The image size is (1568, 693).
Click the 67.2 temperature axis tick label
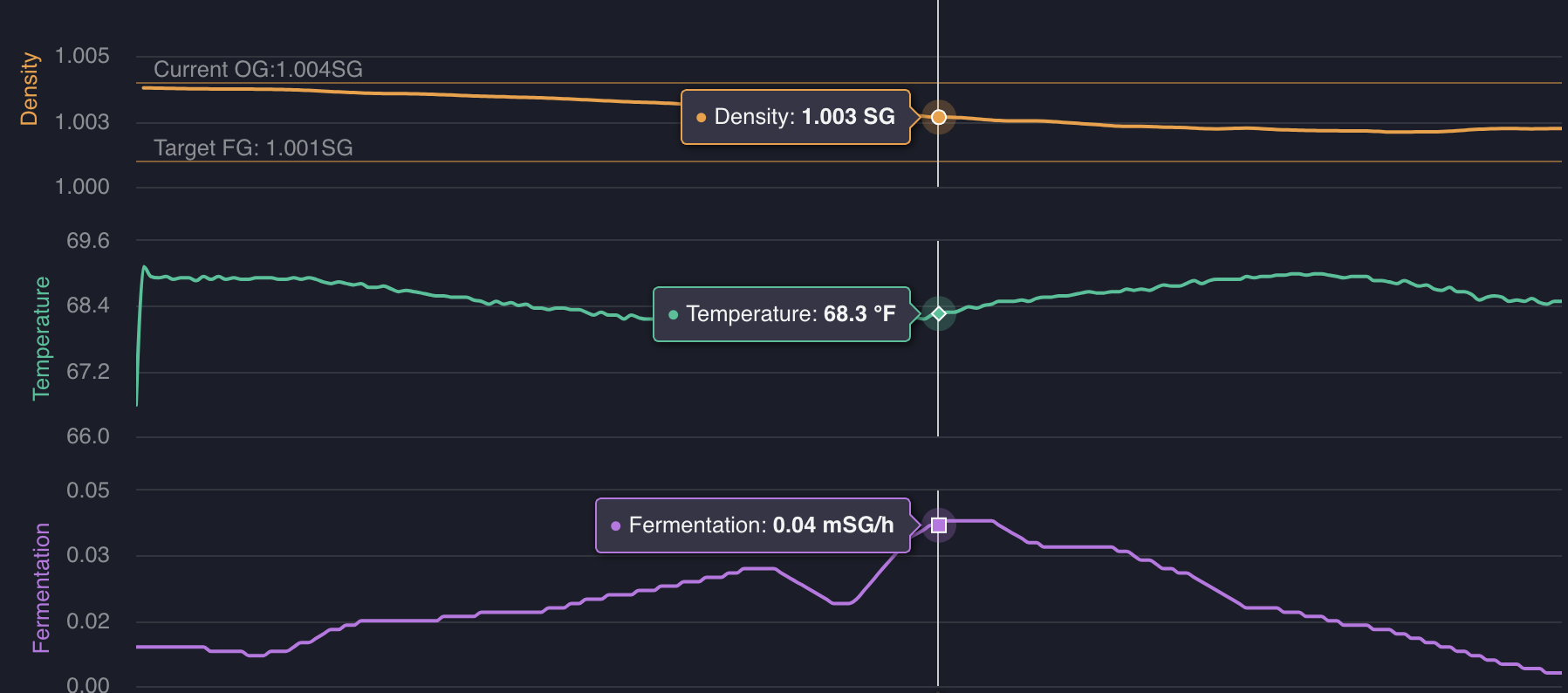tap(88, 372)
